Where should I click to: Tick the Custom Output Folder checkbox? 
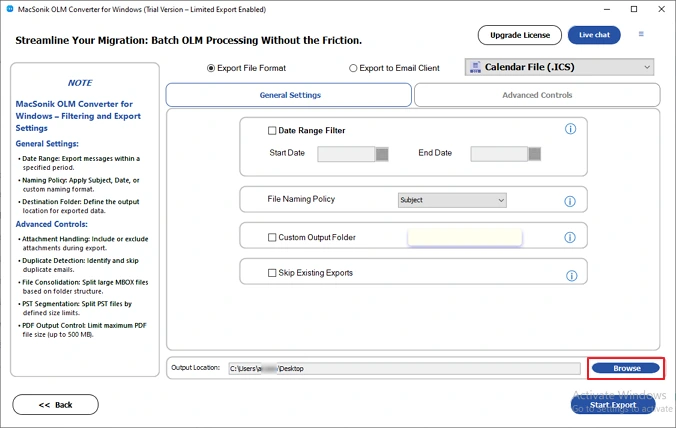[x=272, y=237]
